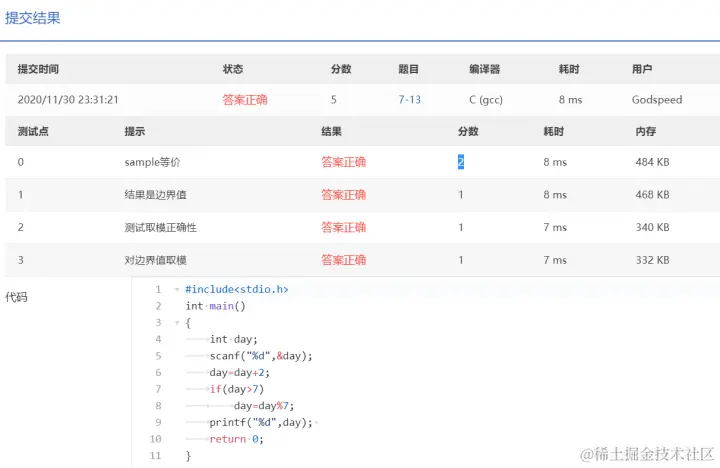This screenshot has width=720, height=468.
Task: Click the 结果 column header
Action: click(x=332, y=131)
